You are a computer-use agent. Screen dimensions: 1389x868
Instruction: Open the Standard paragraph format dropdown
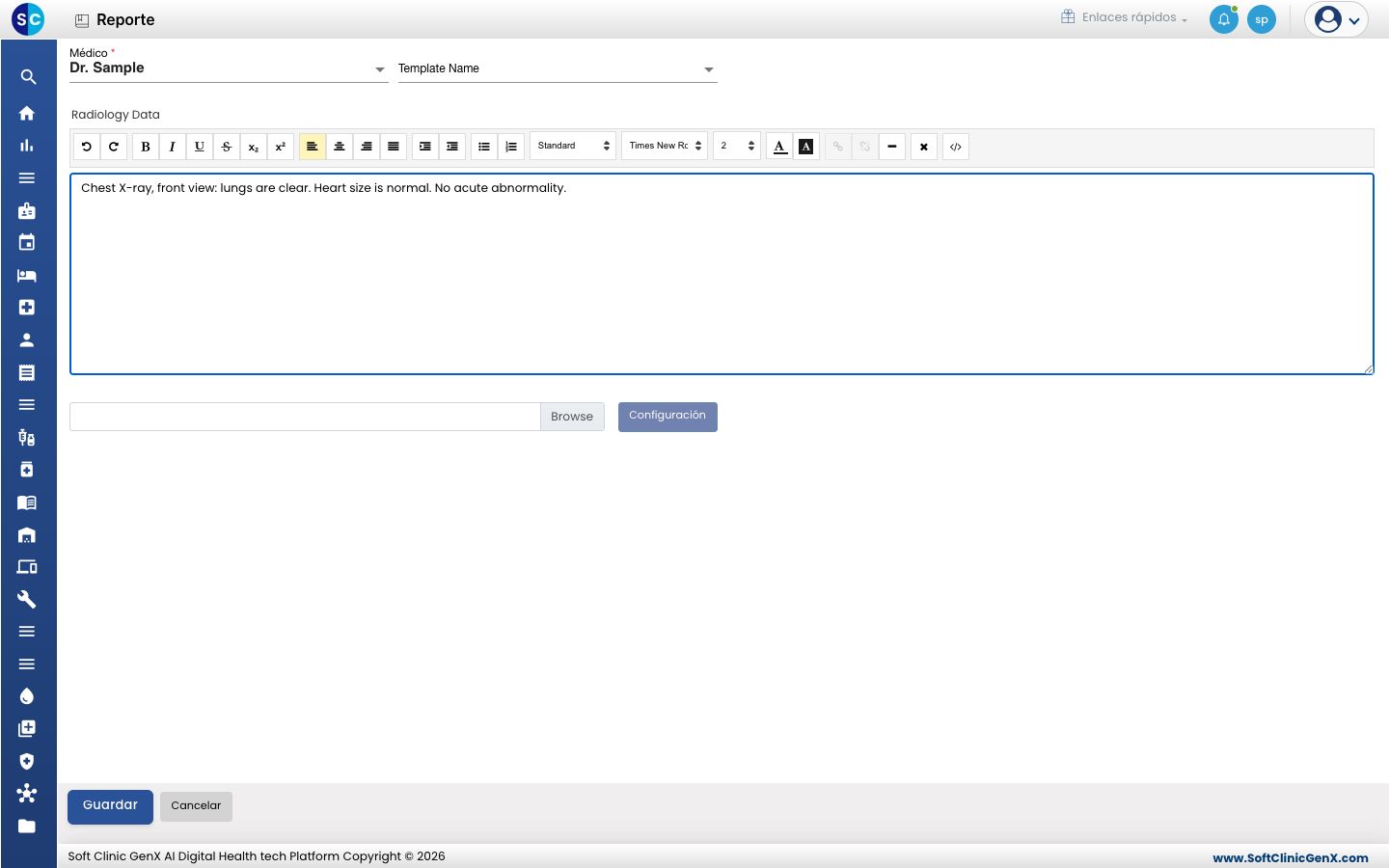(x=573, y=146)
